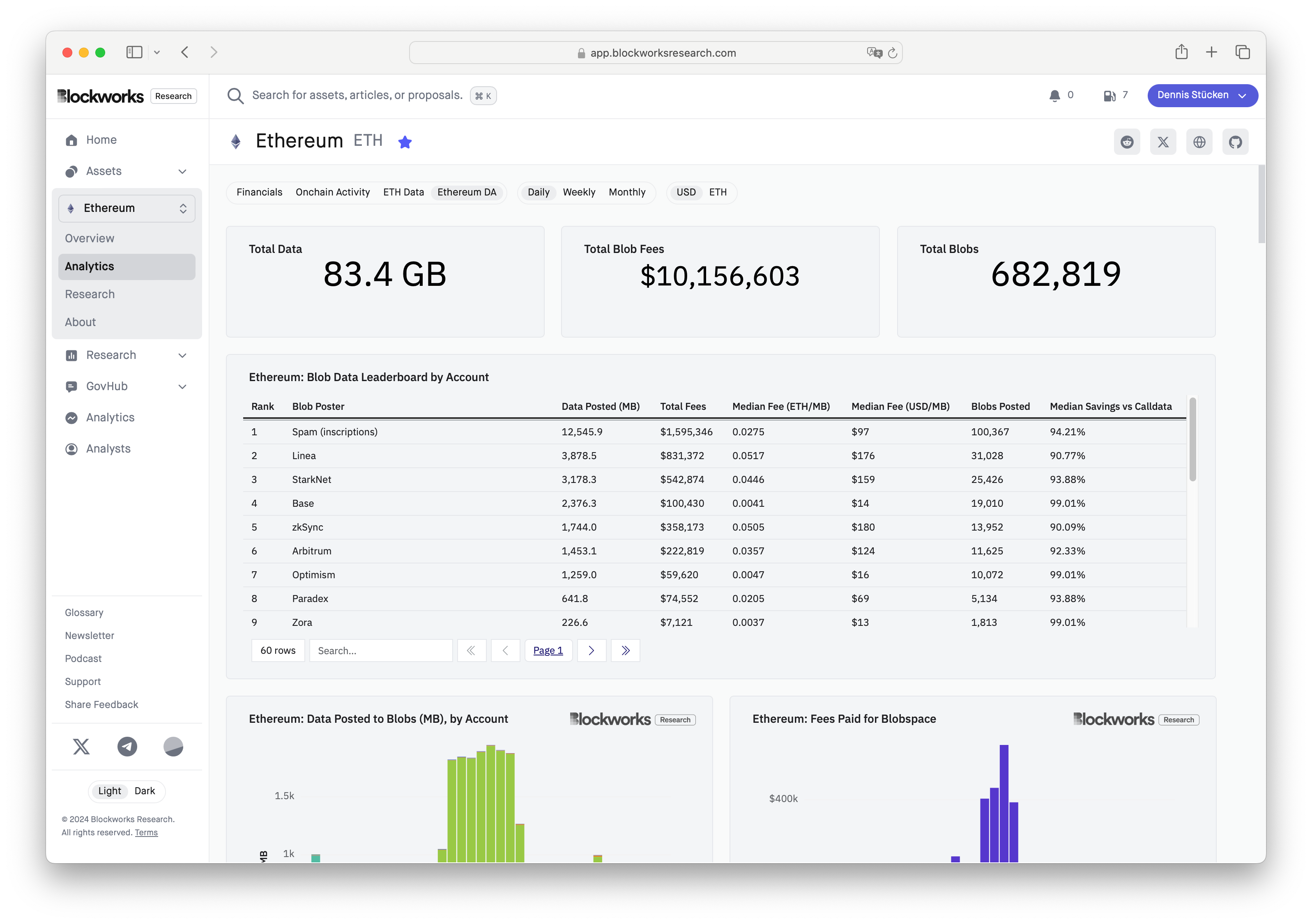Select the Daily interval
This screenshot has height=924, width=1312.
[x=538, y=193]
